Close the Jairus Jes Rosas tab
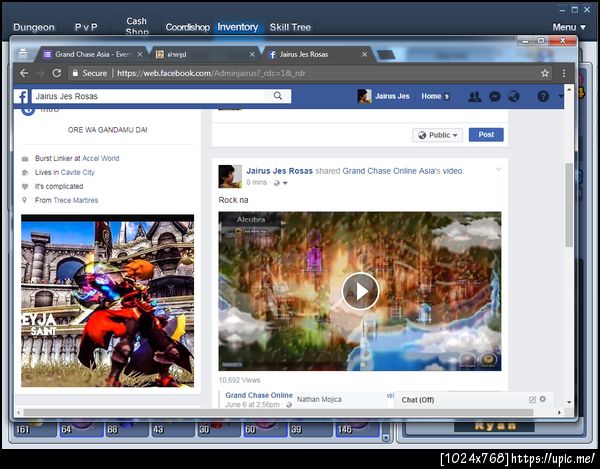600x469 pixels. pos(364,55)
